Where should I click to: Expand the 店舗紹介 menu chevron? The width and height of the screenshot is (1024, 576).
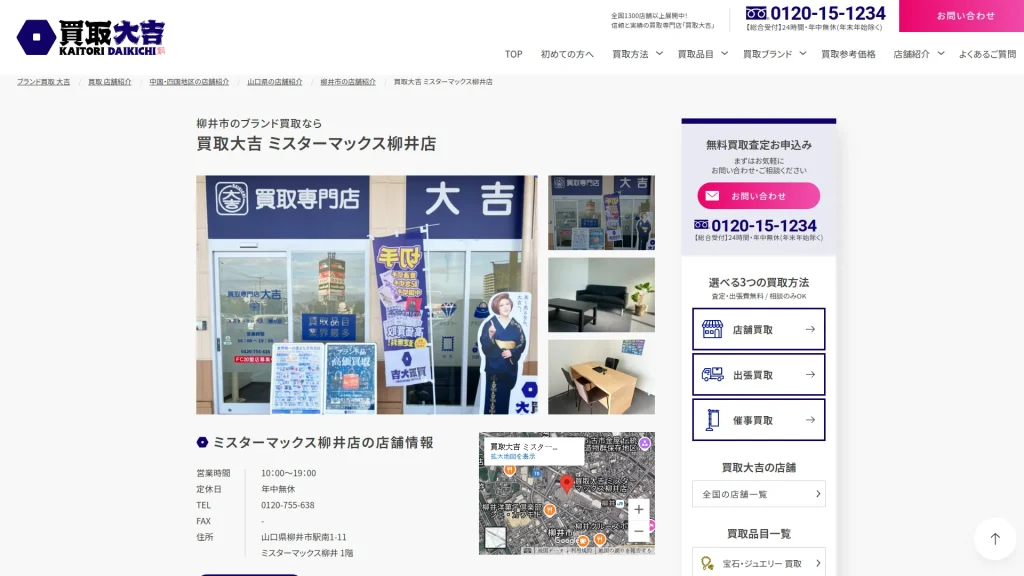(940, 54)
